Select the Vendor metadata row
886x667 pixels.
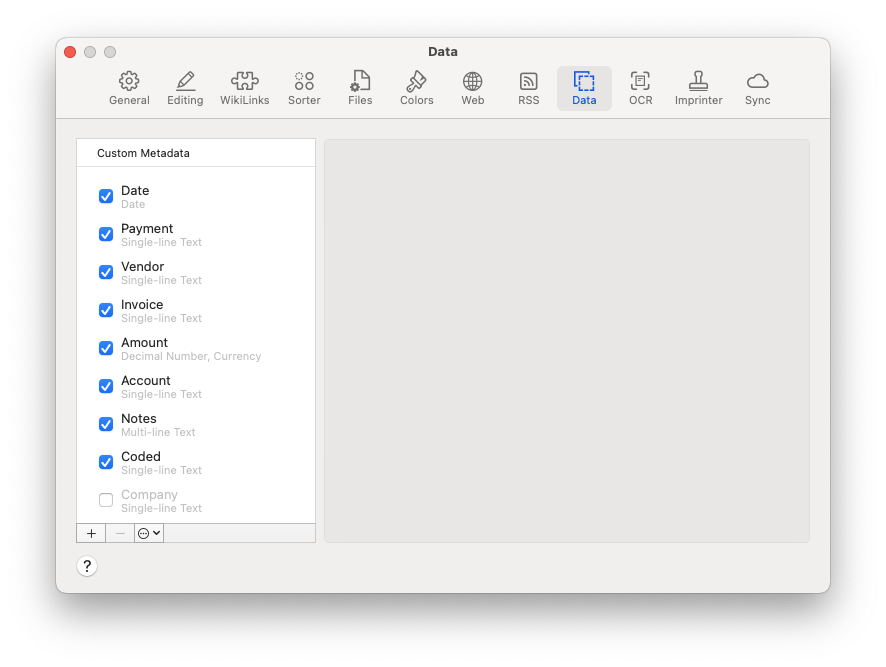200,272
